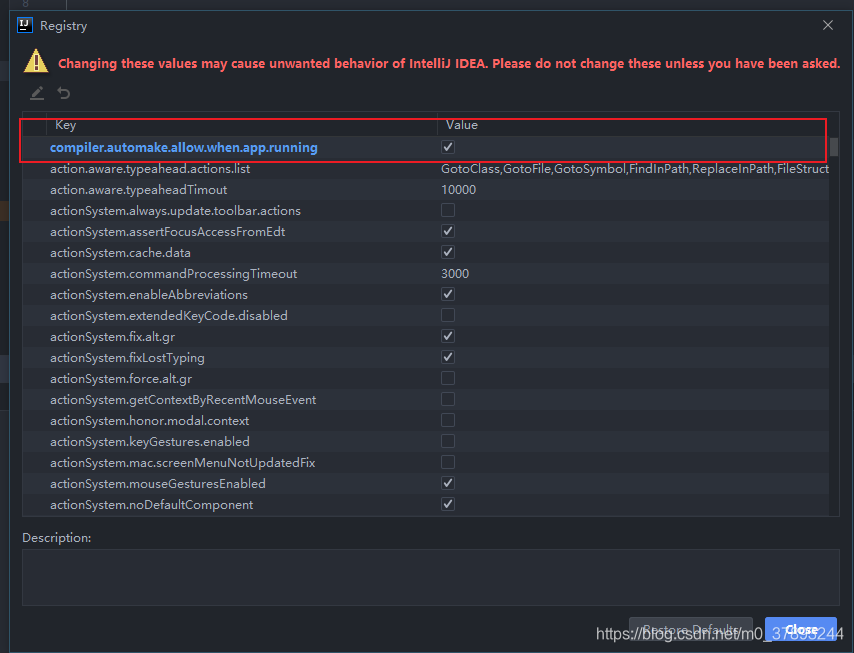
Task: Select actionSystem.enableAbbreviations key text
Action: 149,295
